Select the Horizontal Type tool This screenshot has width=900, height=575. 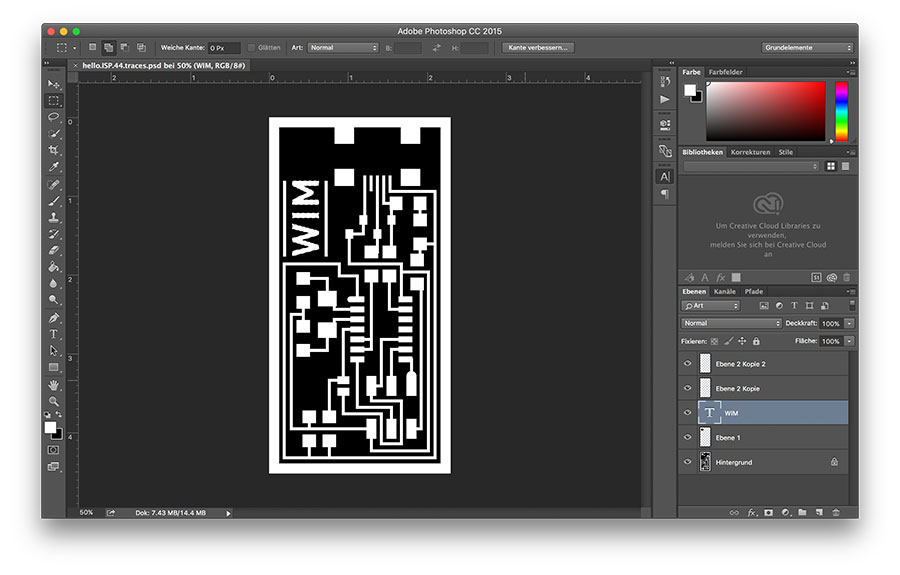pyautogui.click(x=53, y=334)
